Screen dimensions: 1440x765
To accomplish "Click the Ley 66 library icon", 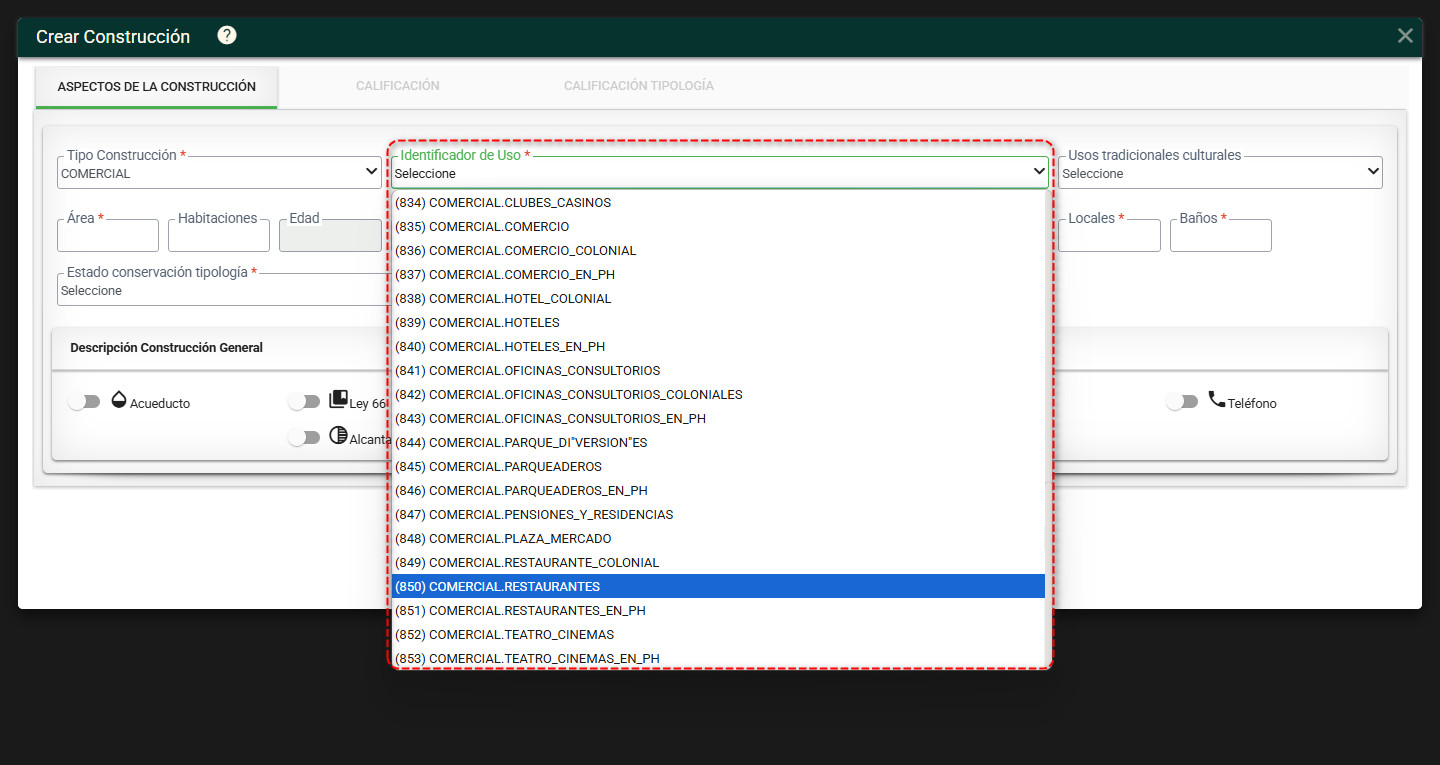I will [338, 400].
